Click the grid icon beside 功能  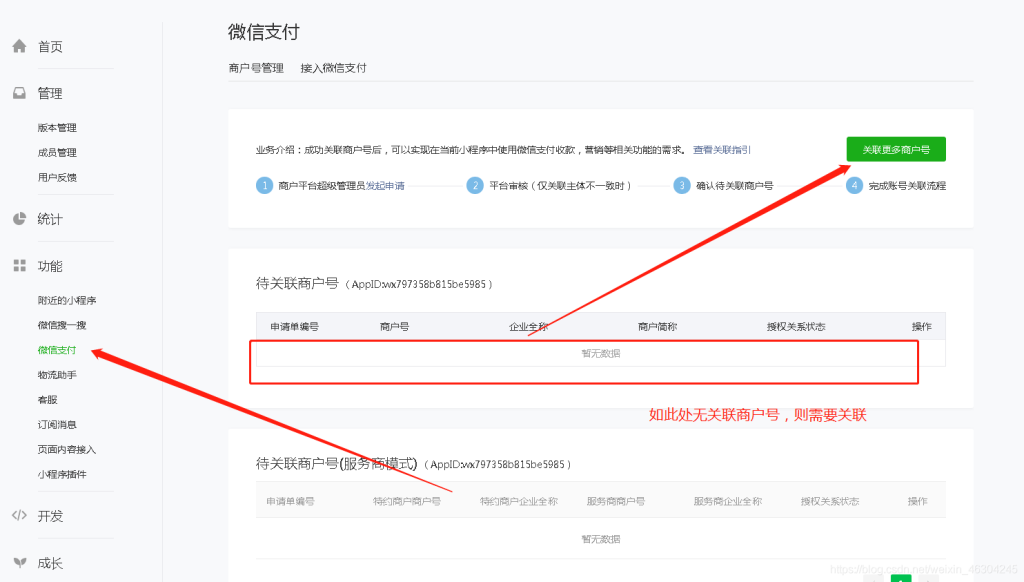[19, 266]
